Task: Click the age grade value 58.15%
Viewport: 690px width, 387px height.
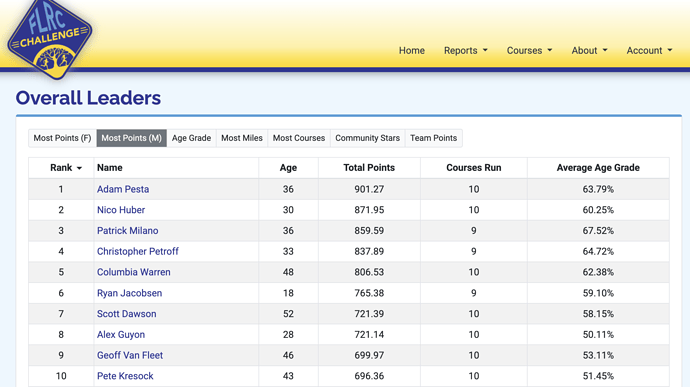Action: (598, 314)
